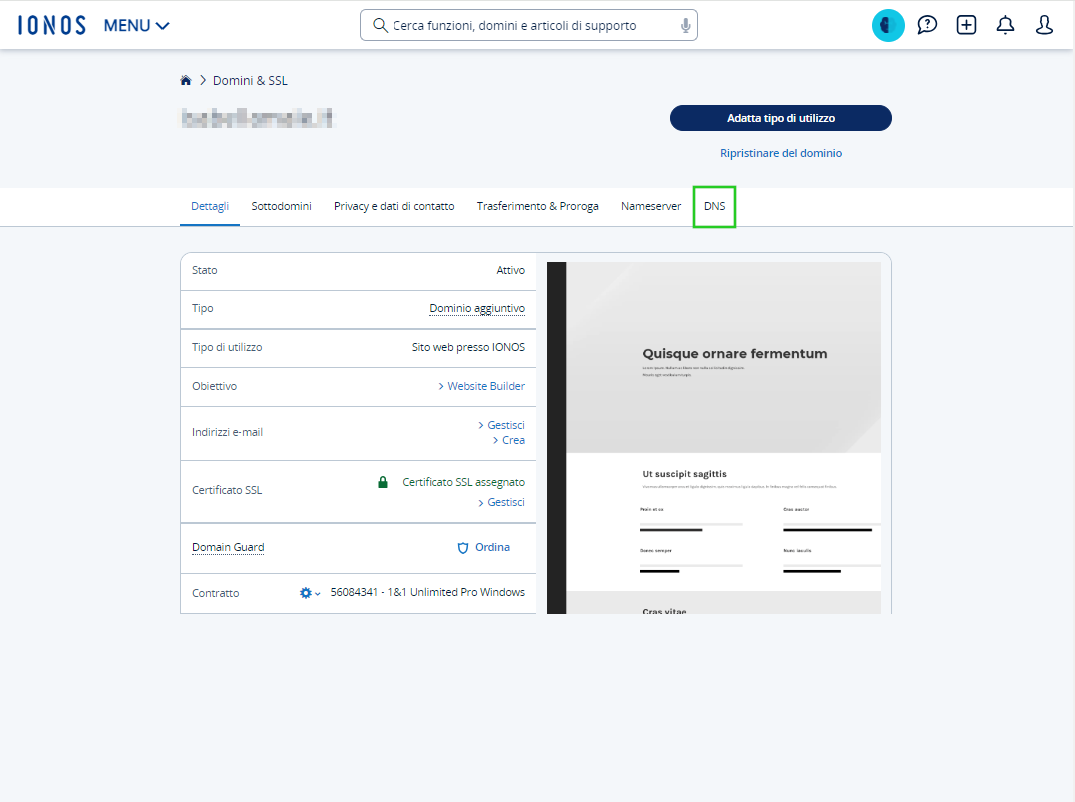The image size is (1075, 802).
Task: Click the IONOS logo
Action: click(52, 25)
